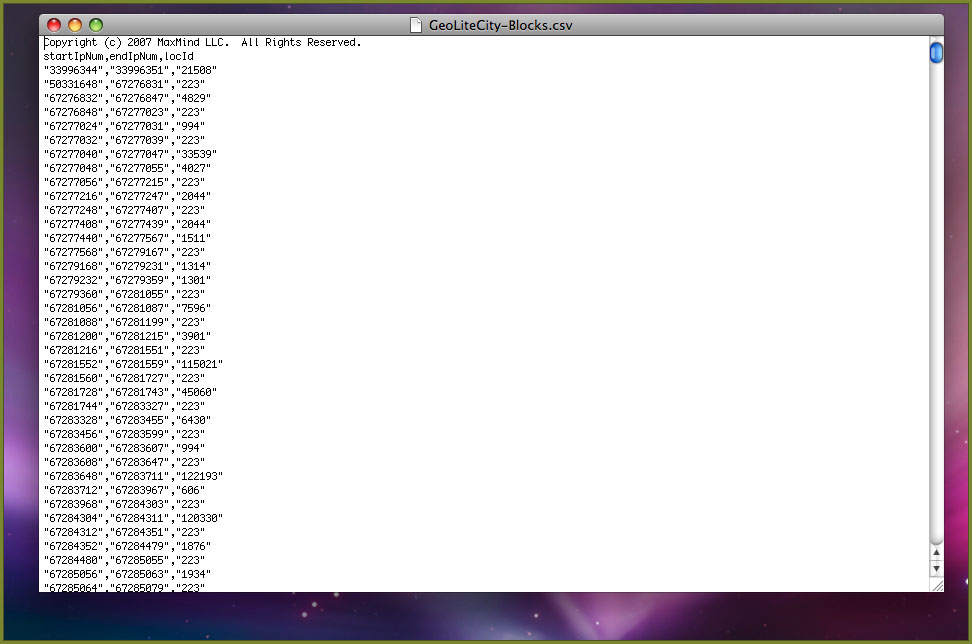Click the GeoLiteCity-Blocks.csv document proxy icon
The height and width of the screenshot is (644, 972).
point(416,25)
